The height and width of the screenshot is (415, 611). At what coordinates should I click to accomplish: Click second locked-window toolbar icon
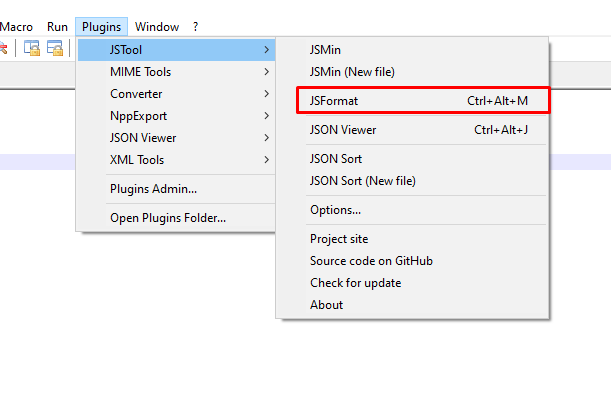55,48
